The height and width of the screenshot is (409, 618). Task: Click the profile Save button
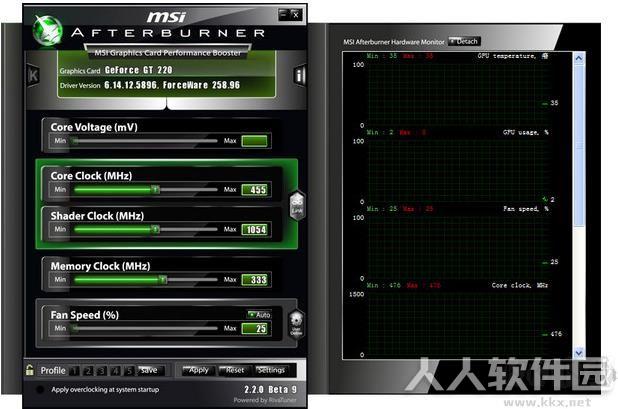point(149,370)
